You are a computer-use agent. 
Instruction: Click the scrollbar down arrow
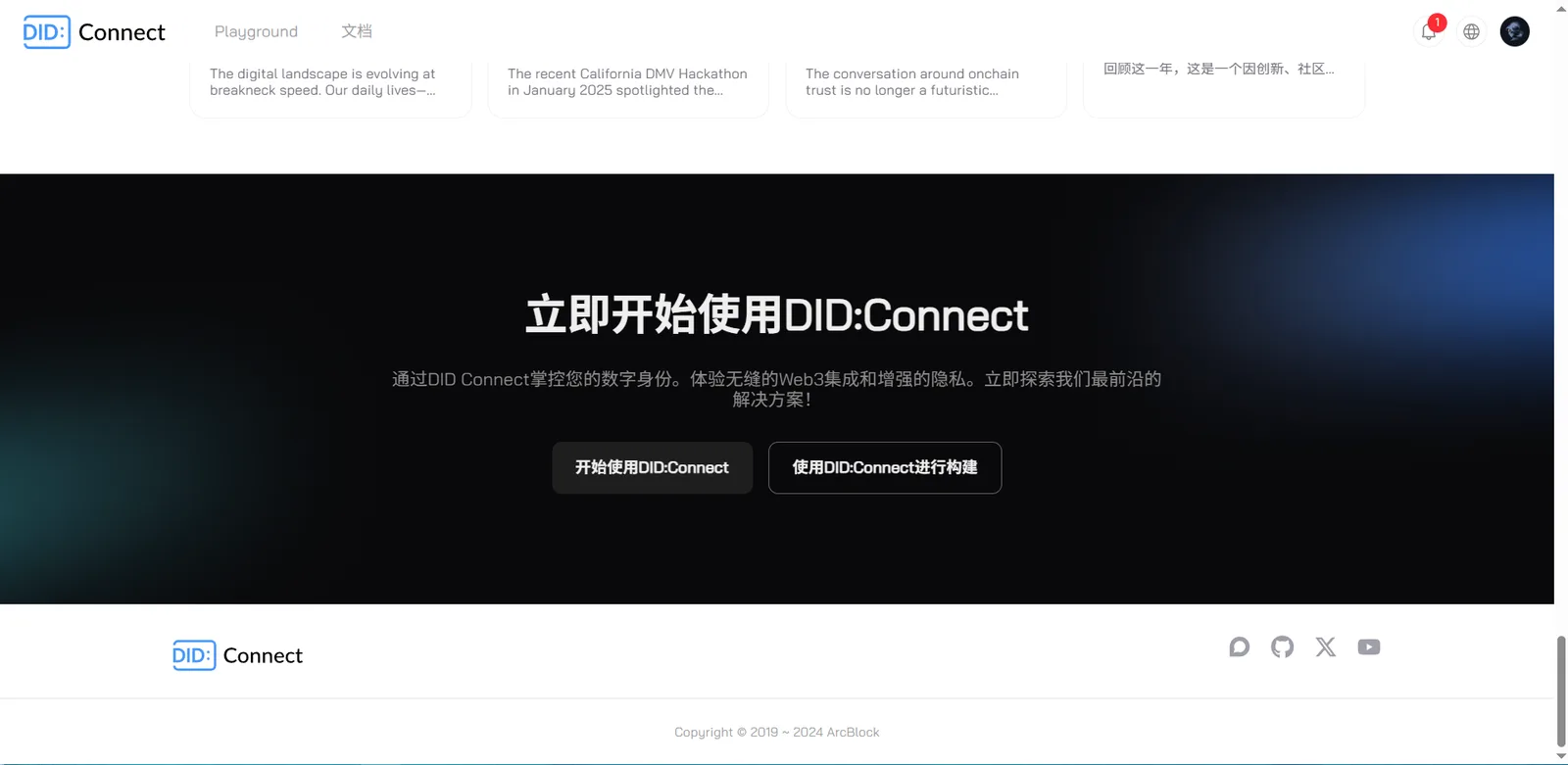tap(1561, 756)
